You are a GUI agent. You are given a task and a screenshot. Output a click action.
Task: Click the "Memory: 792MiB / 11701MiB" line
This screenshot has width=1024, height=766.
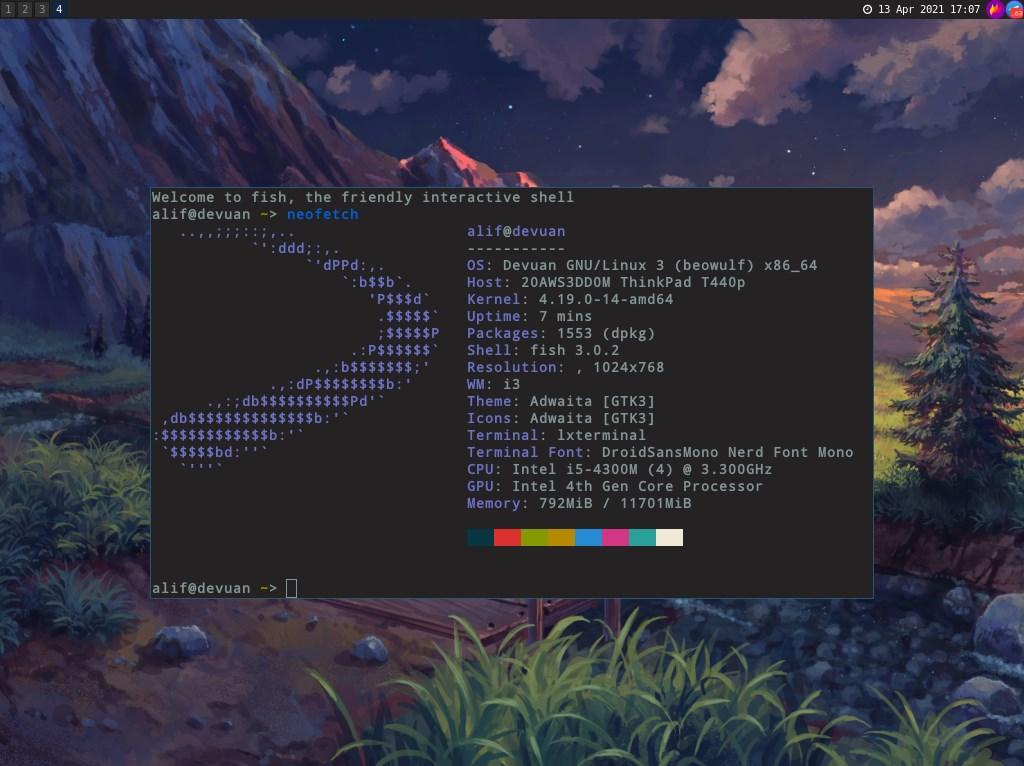579,503
